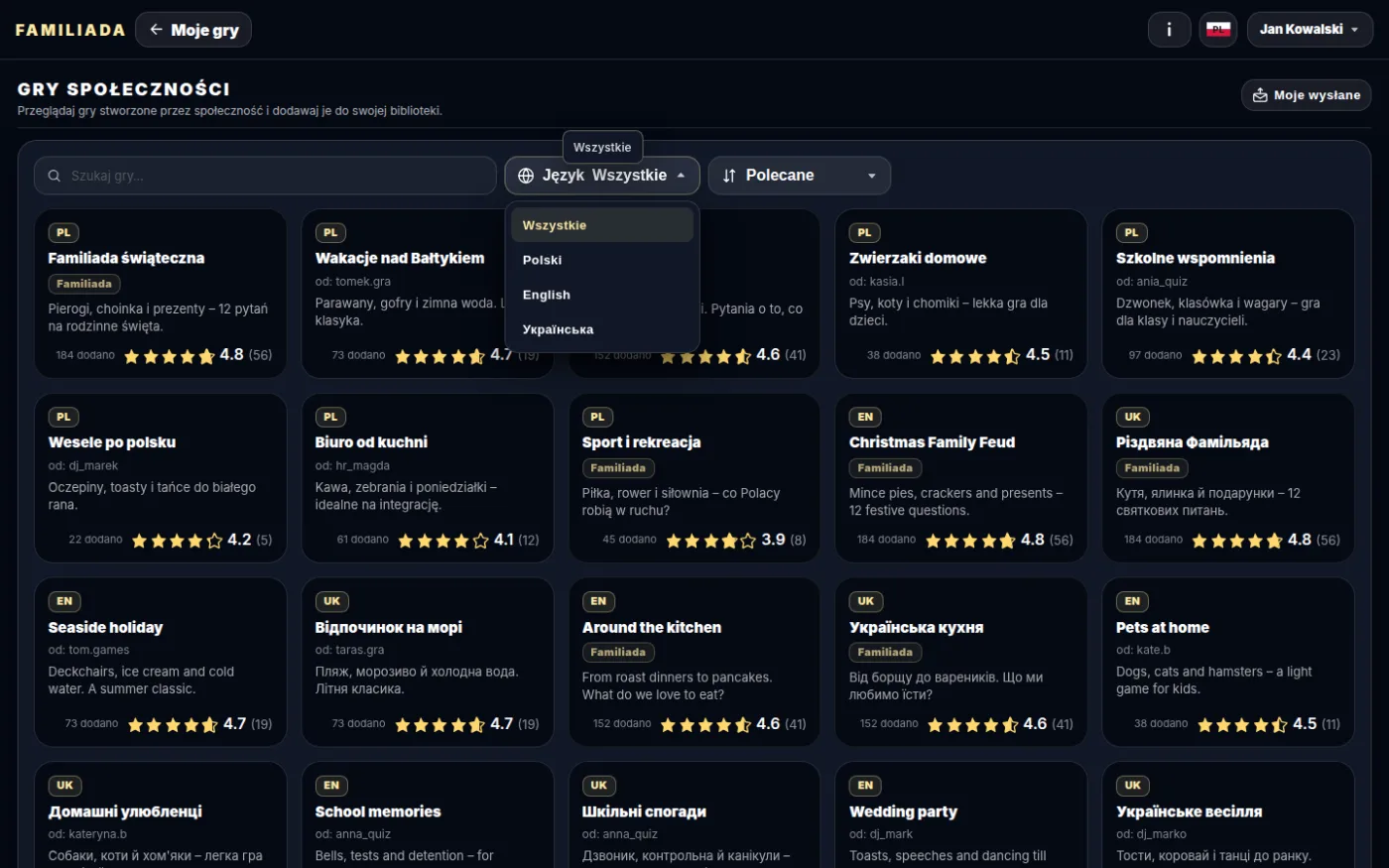Click author text "od: kate.b"
Screen dimensions: 1389x868
coord(1143,650)
